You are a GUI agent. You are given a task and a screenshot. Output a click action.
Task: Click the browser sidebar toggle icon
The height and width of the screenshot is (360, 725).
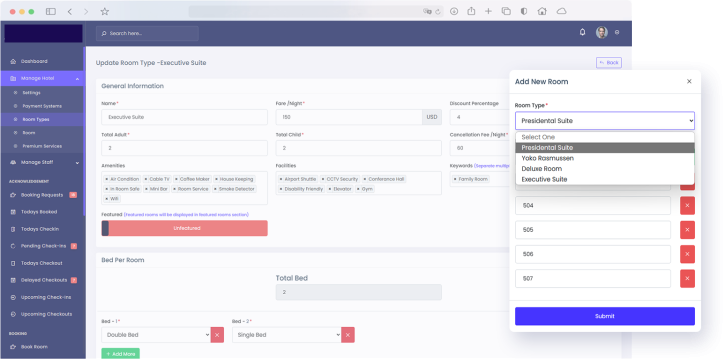(x=51, y=12)
